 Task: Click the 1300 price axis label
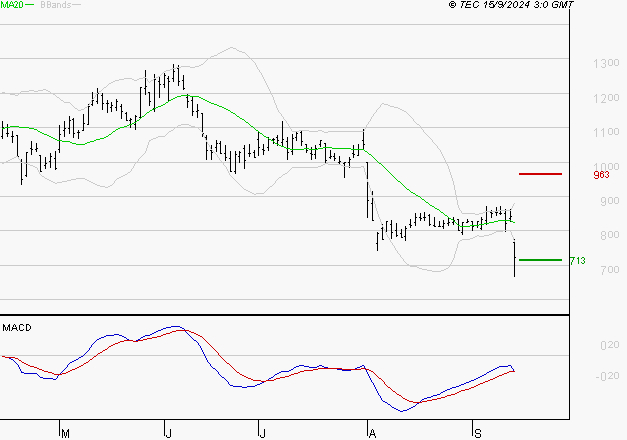(x=606, y=63)
